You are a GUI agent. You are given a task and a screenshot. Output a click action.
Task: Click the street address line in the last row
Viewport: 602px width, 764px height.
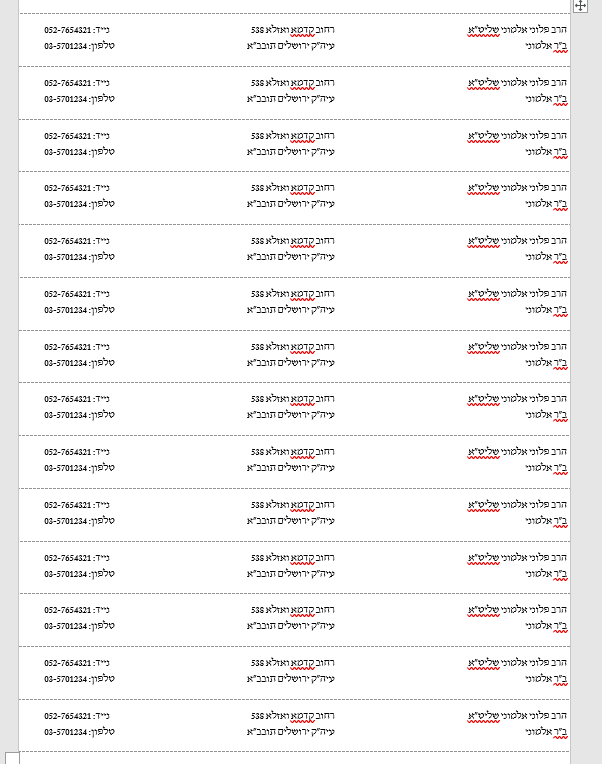[292, 716]
